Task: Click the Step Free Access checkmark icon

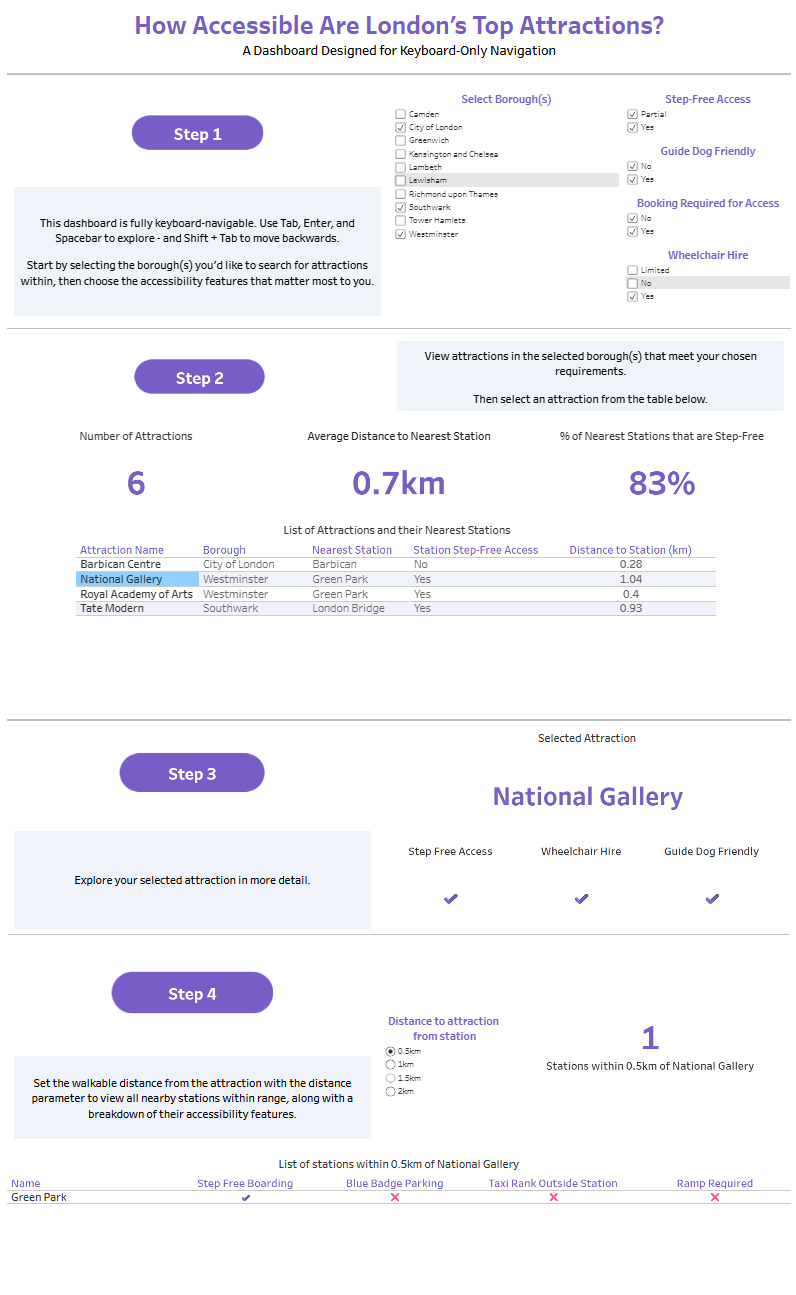Action: [450, 899]
